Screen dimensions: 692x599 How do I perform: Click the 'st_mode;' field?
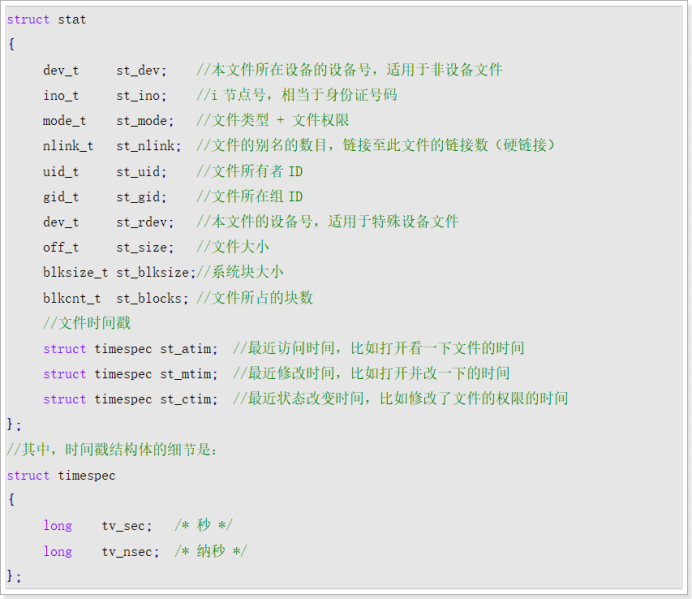click(x=145, y=121)
